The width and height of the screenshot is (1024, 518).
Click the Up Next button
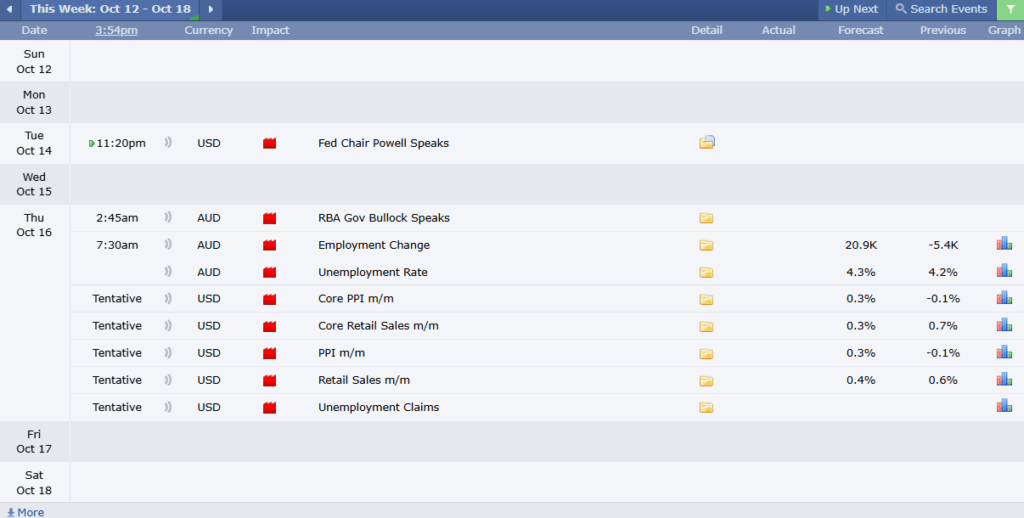(x=851, y=9)
